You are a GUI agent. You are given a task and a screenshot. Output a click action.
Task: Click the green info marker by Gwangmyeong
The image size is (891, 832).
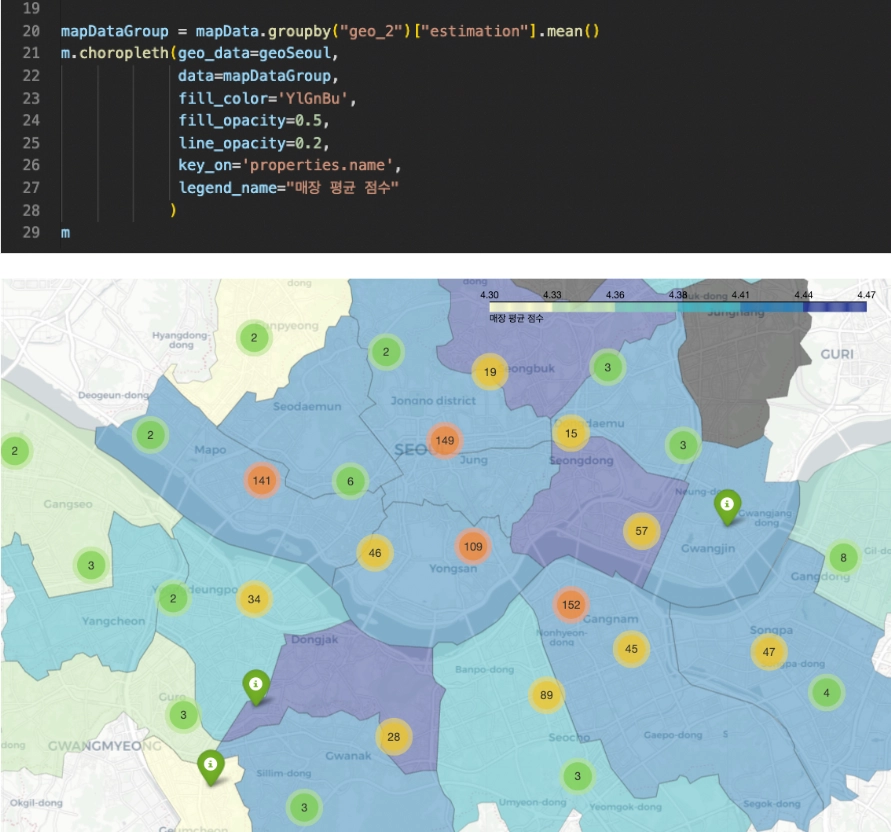210,767
